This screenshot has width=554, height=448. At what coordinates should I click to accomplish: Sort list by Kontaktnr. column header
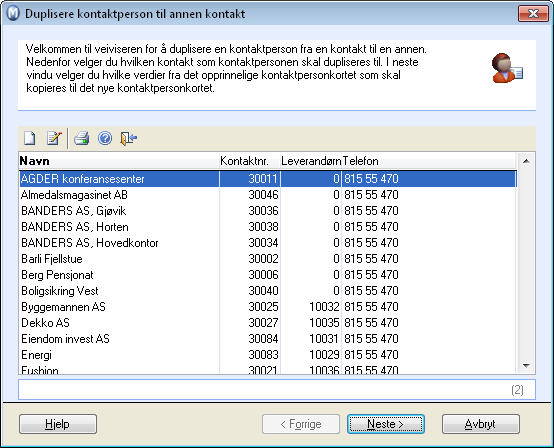(x=250, y=161)
